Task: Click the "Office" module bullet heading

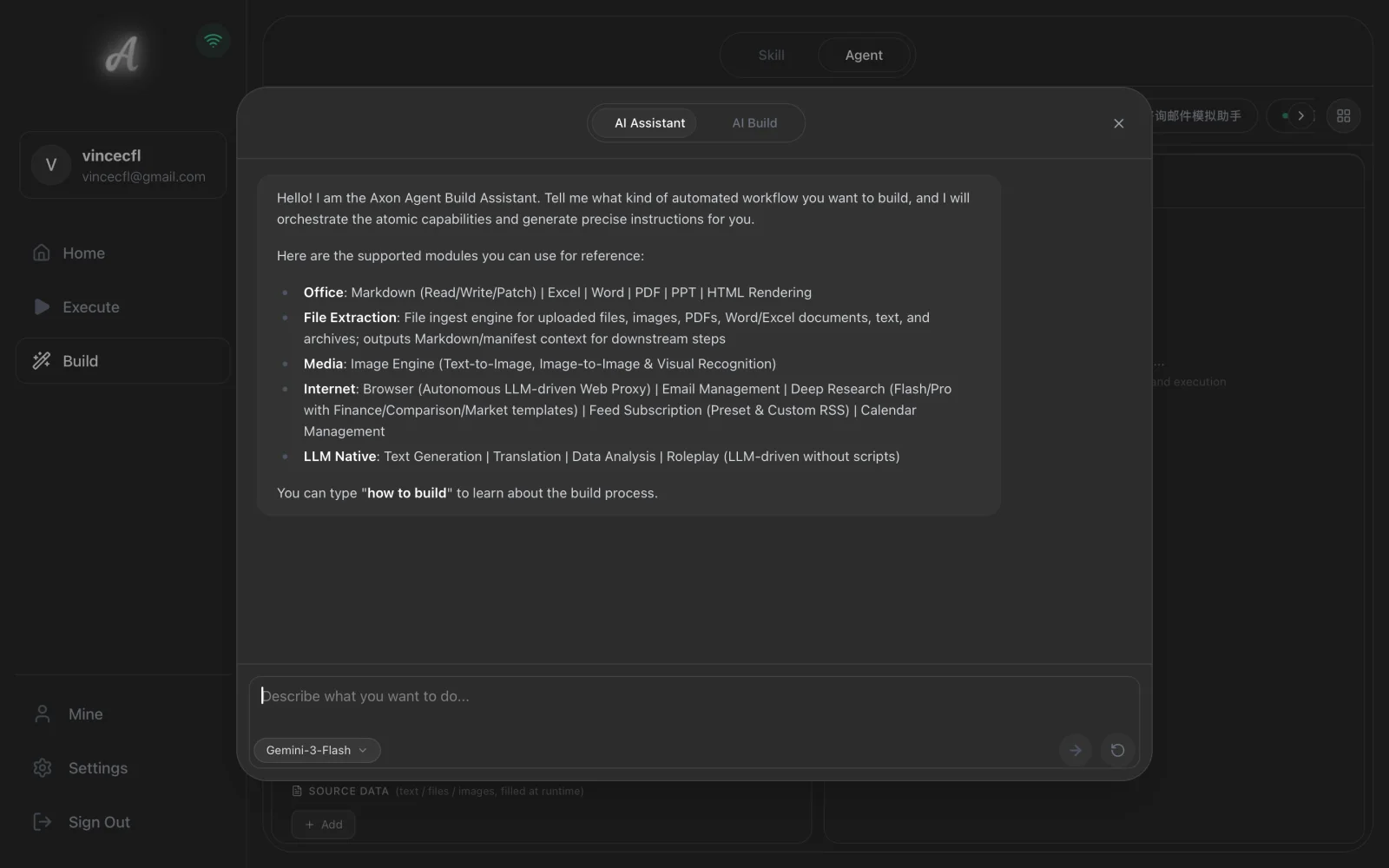Action: coord(323,293)
